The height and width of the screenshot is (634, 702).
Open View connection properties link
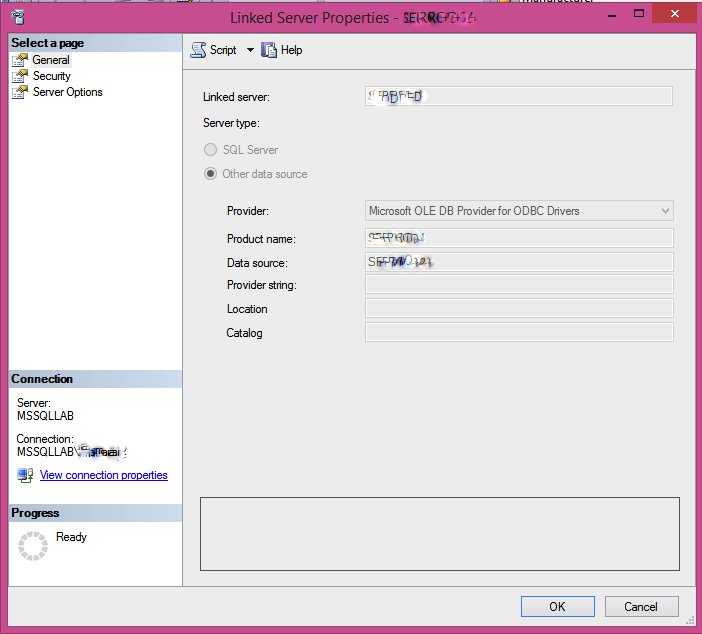(103, 475)
